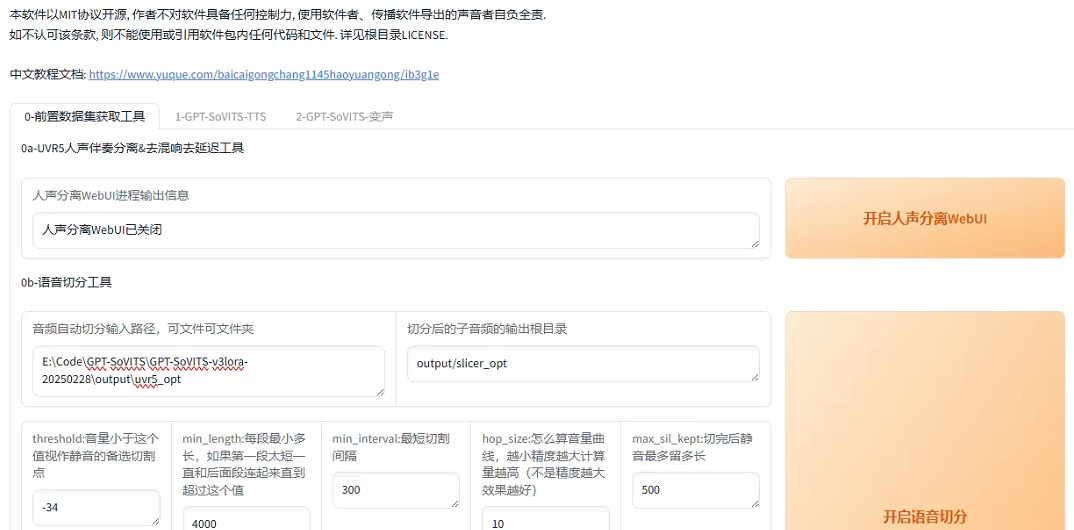1074x530 pixels.
Task: Click the threshold field showing -34
Action: tap(96, 507)
